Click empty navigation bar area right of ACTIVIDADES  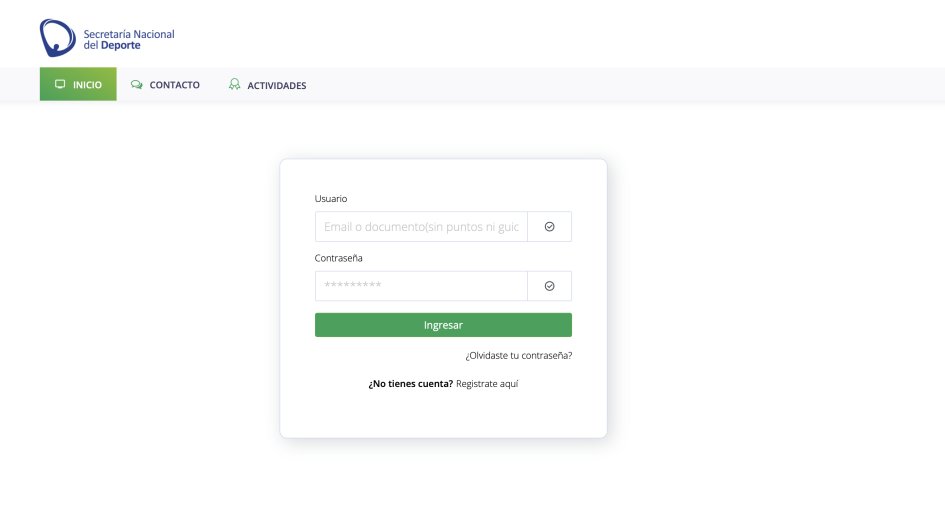coord(620,85)
